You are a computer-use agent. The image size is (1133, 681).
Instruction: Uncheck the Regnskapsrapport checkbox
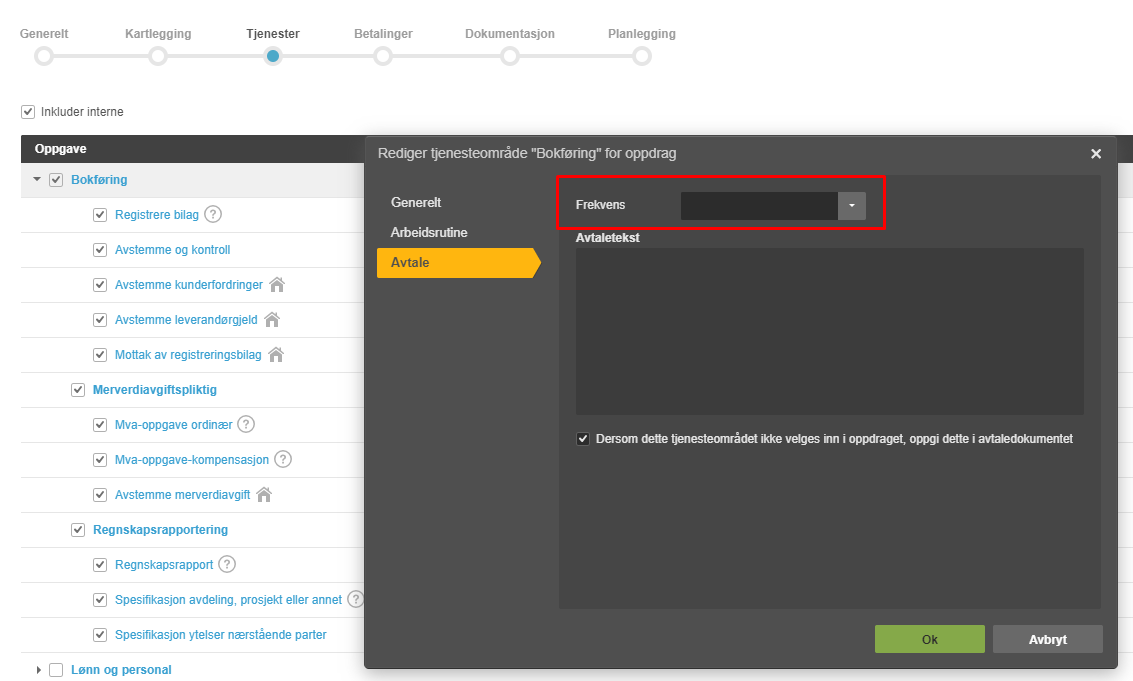[100, 565]
